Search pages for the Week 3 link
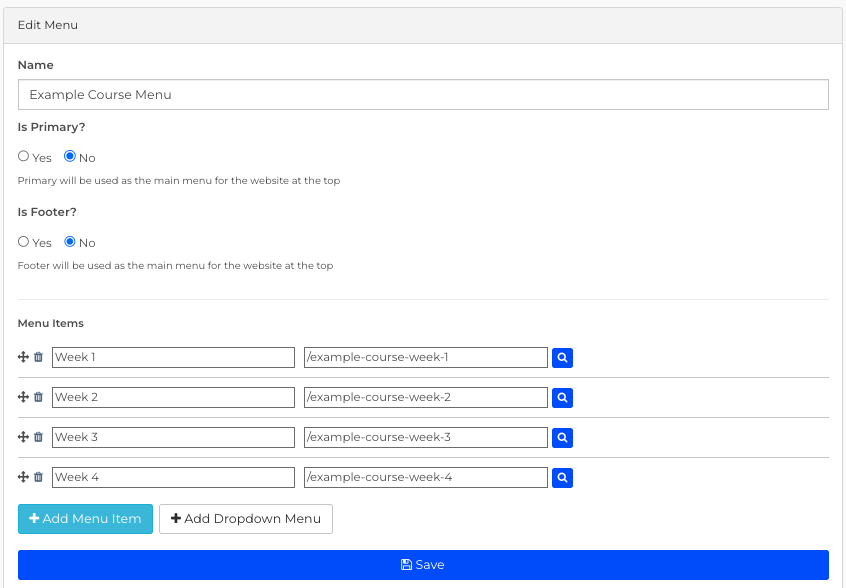This screenshot has width=846, height=588. 562,437
